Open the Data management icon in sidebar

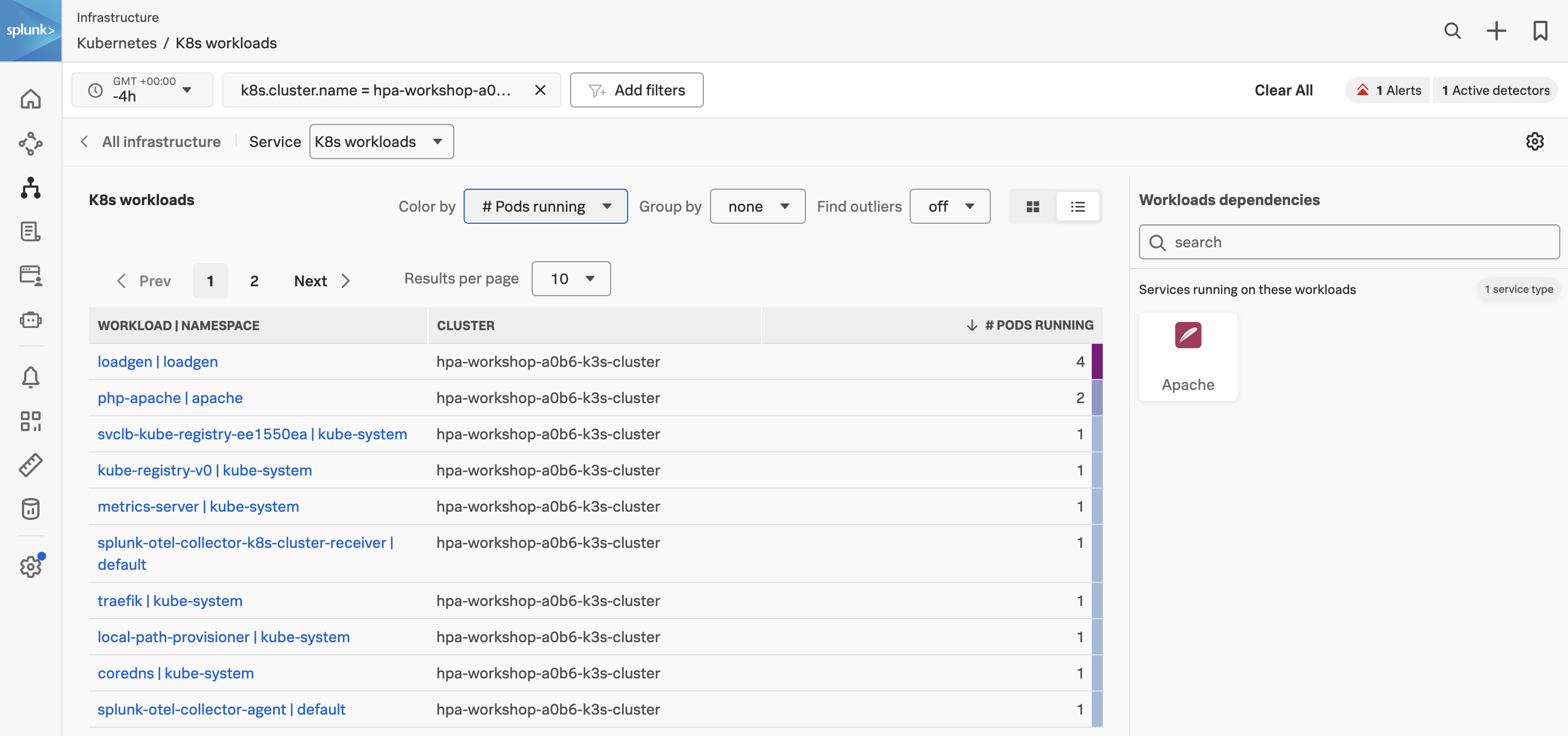point(30,509)
